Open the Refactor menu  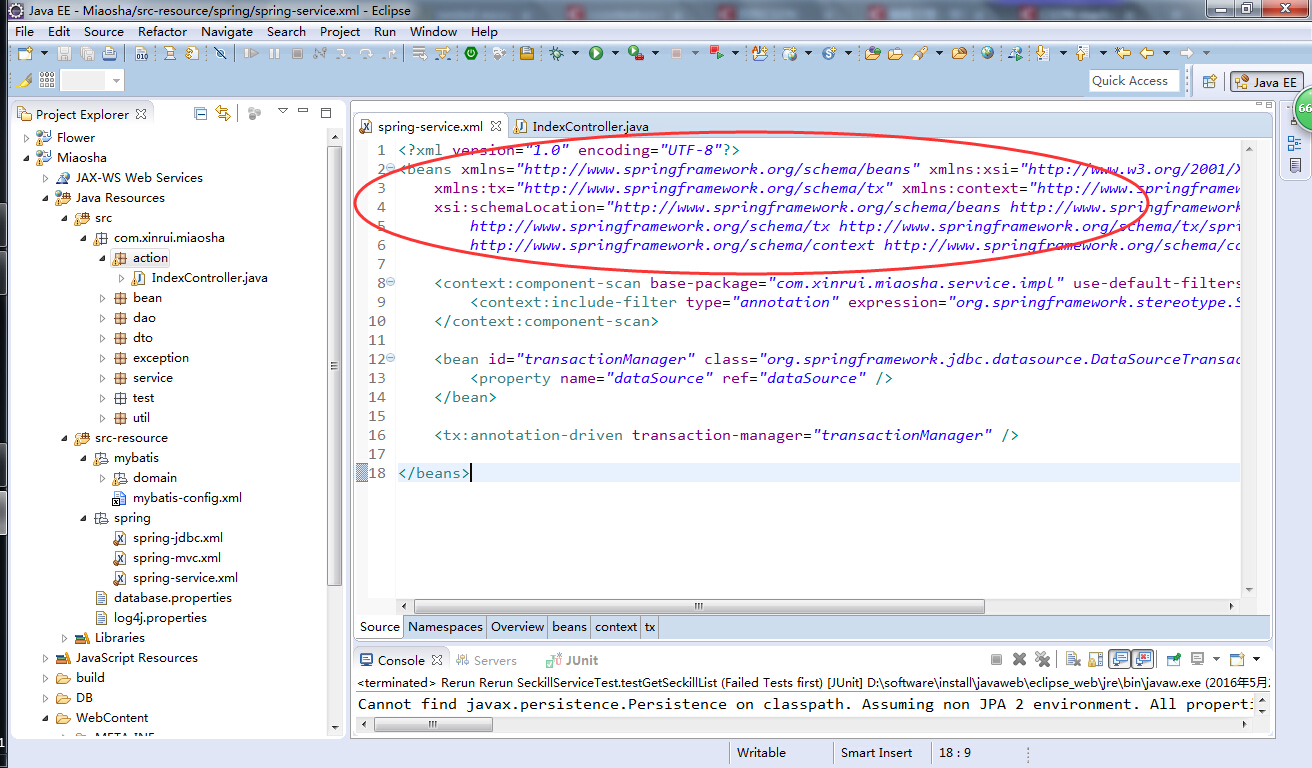tap(166, 31)
